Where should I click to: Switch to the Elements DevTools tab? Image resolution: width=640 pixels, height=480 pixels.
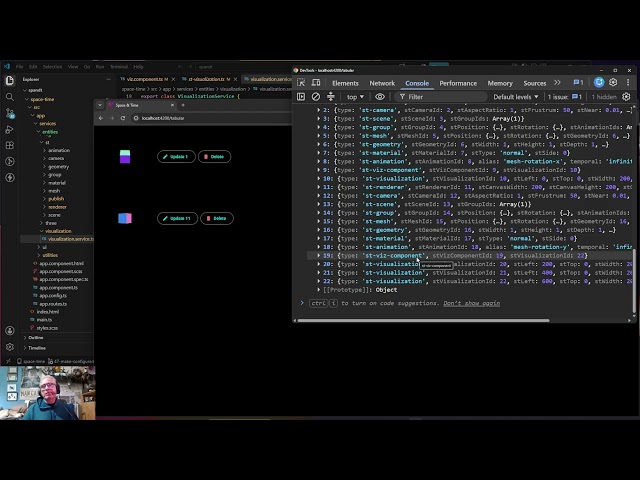coord(345,83)
